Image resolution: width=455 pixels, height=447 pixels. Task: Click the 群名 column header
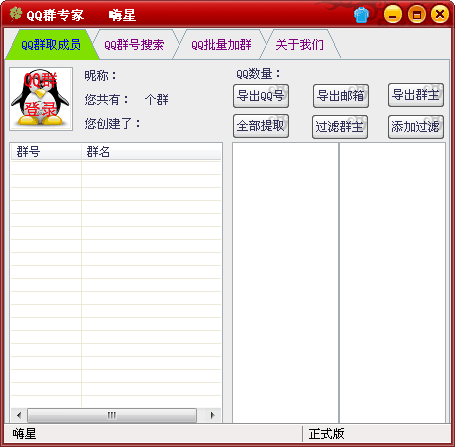pos(151,152)
